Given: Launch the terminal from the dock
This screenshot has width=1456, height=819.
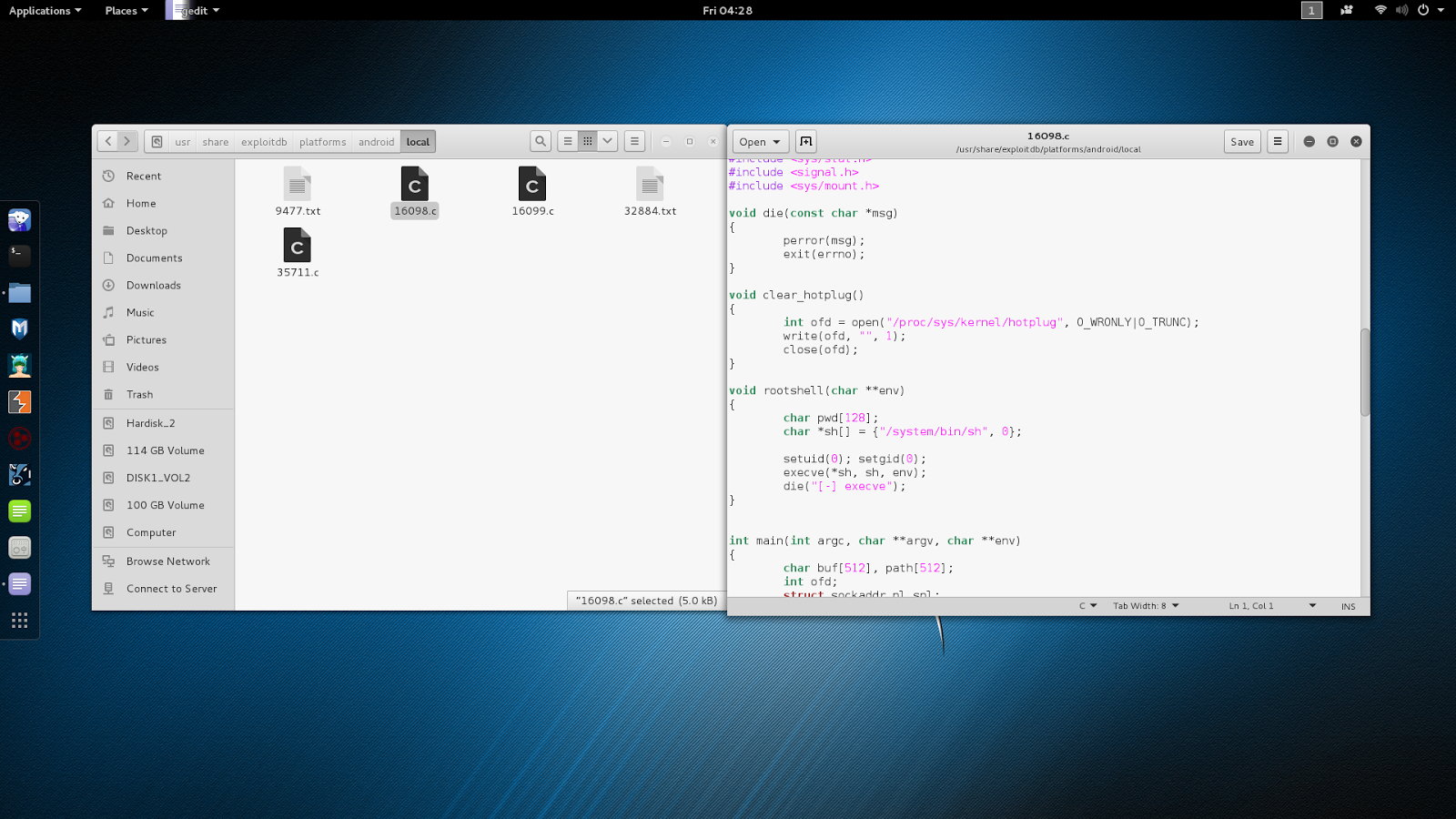Looking at the screenshot, I should pos(20,256).
